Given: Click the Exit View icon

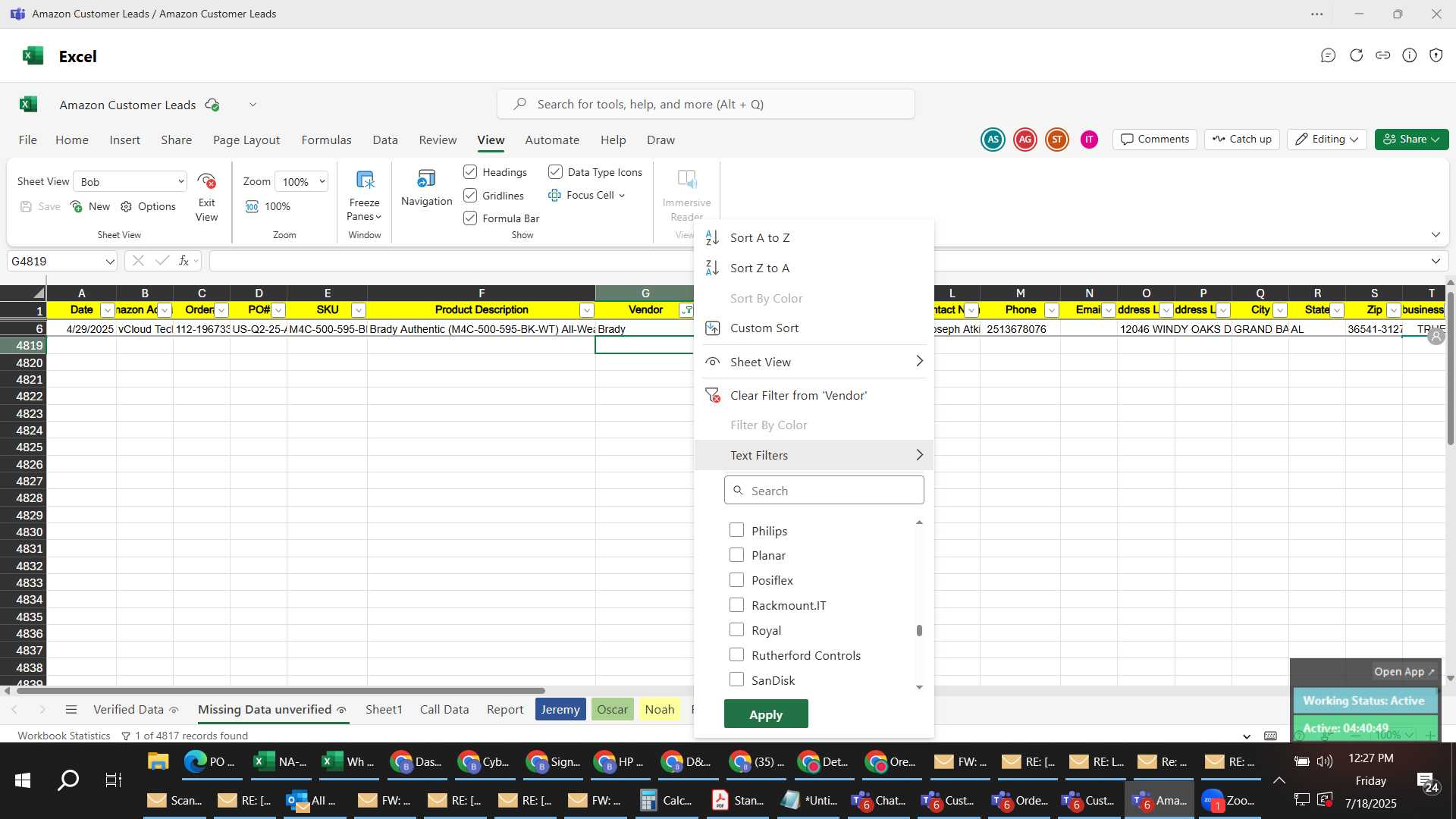Looking at the screenshot, I should (206, 181).
